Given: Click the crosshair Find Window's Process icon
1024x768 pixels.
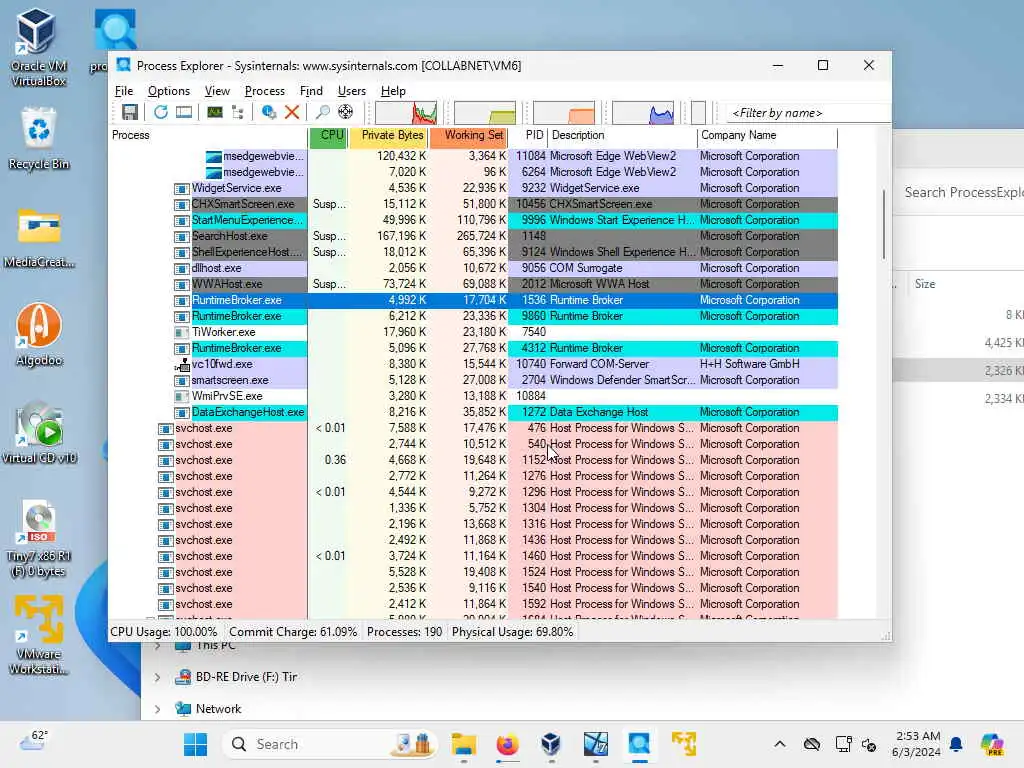Looking at the screenshot, I should 345,112.
